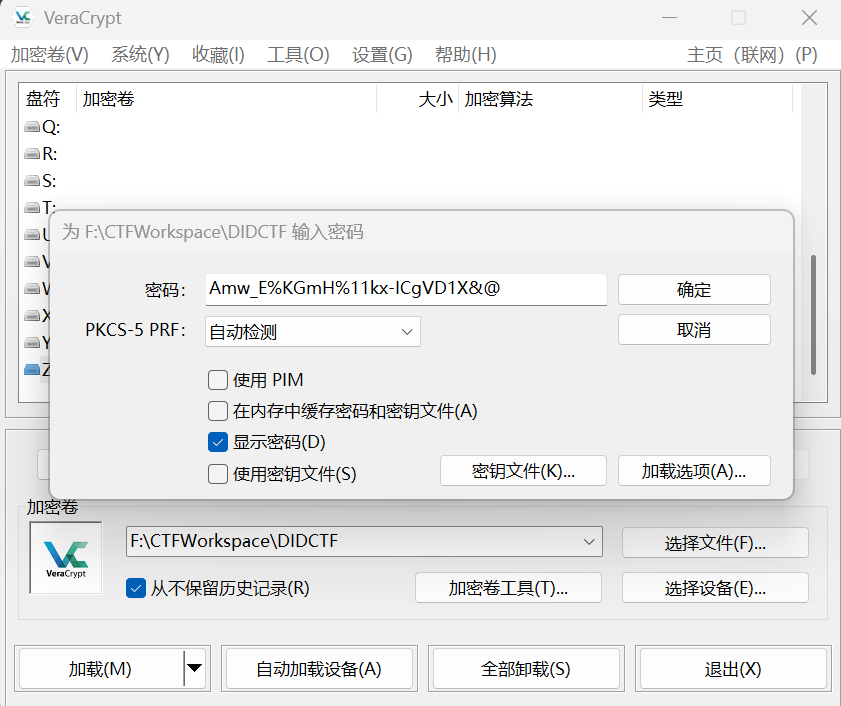Viewport: 841px width, 706px height.
Task: Select the 'S:' drive letter text
Action: click(x=49, y=181)
